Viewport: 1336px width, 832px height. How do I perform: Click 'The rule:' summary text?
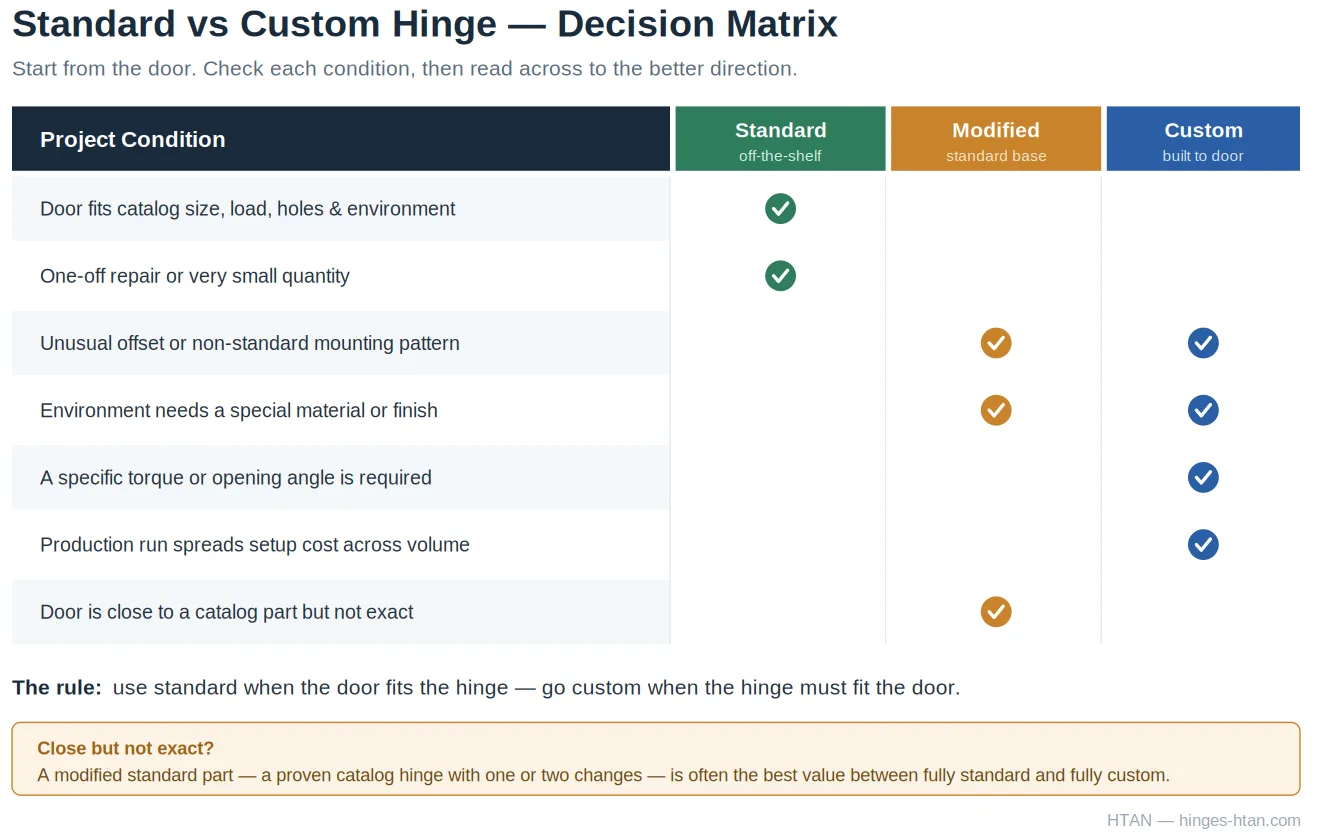click(57, 688)
